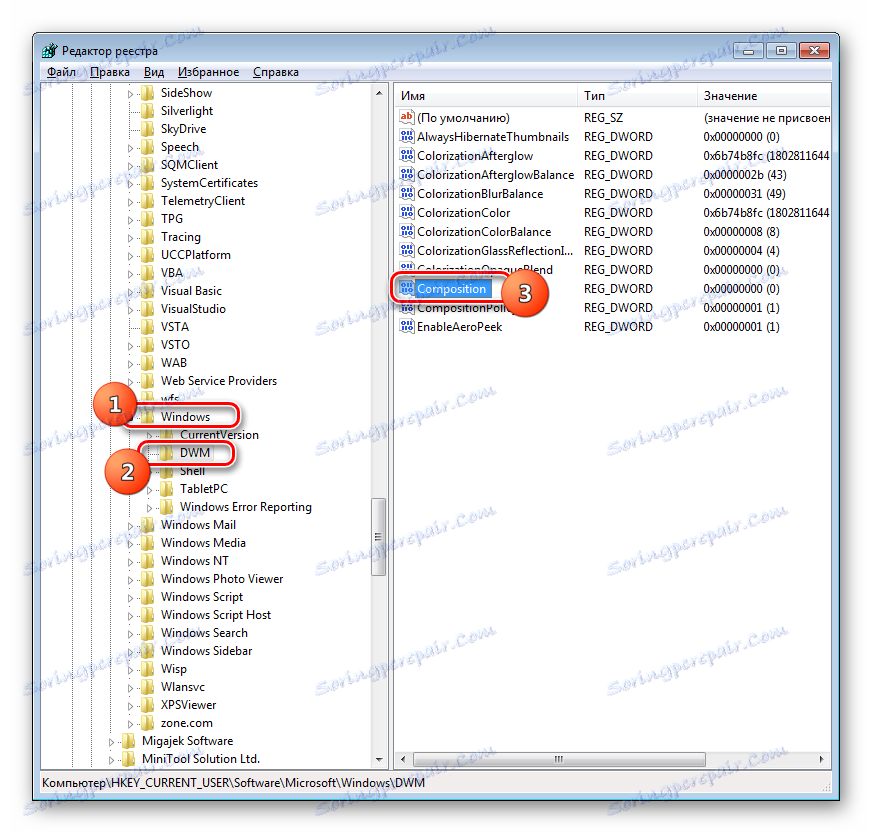Expand the Wisp key

[x=130, y=670]
